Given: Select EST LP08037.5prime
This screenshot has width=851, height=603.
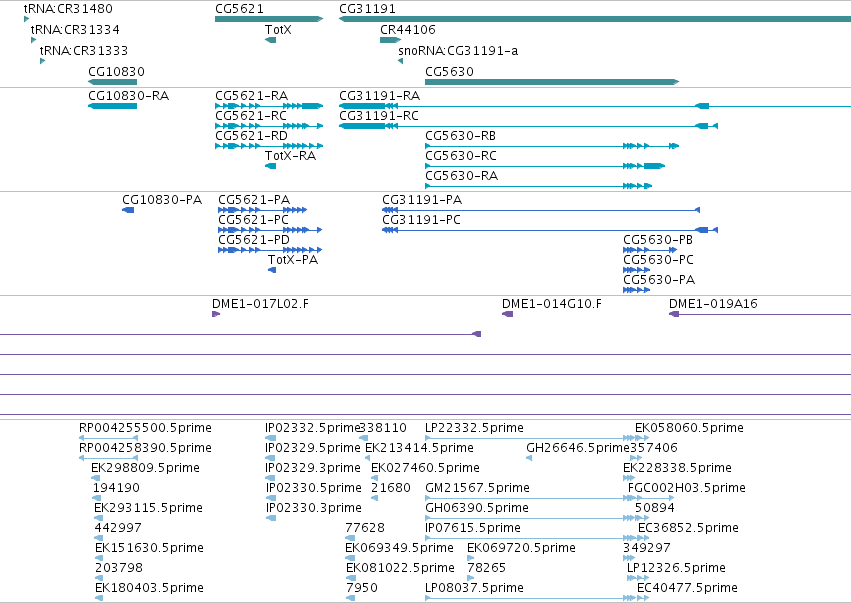Looking at the screenshot, I should click(x=537, y=599).
